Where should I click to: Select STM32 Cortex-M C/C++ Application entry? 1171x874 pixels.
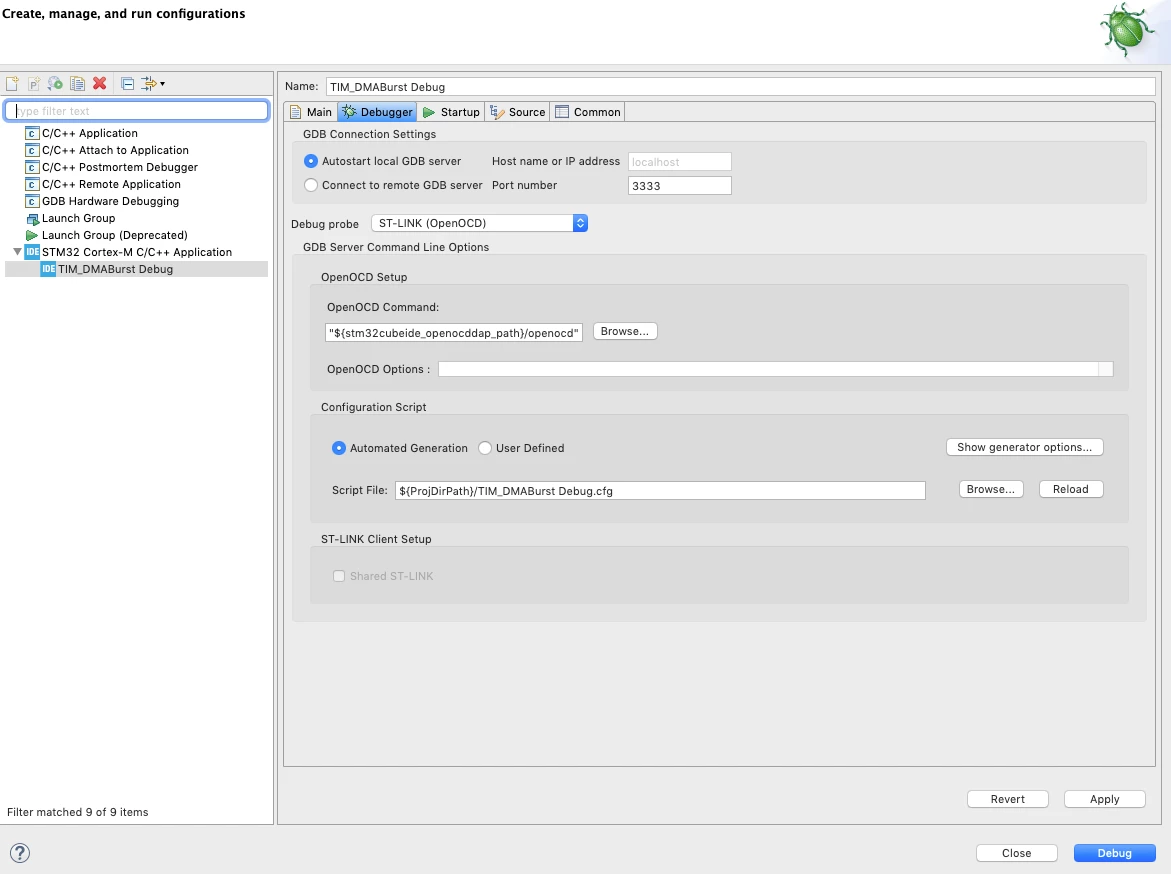137,252
